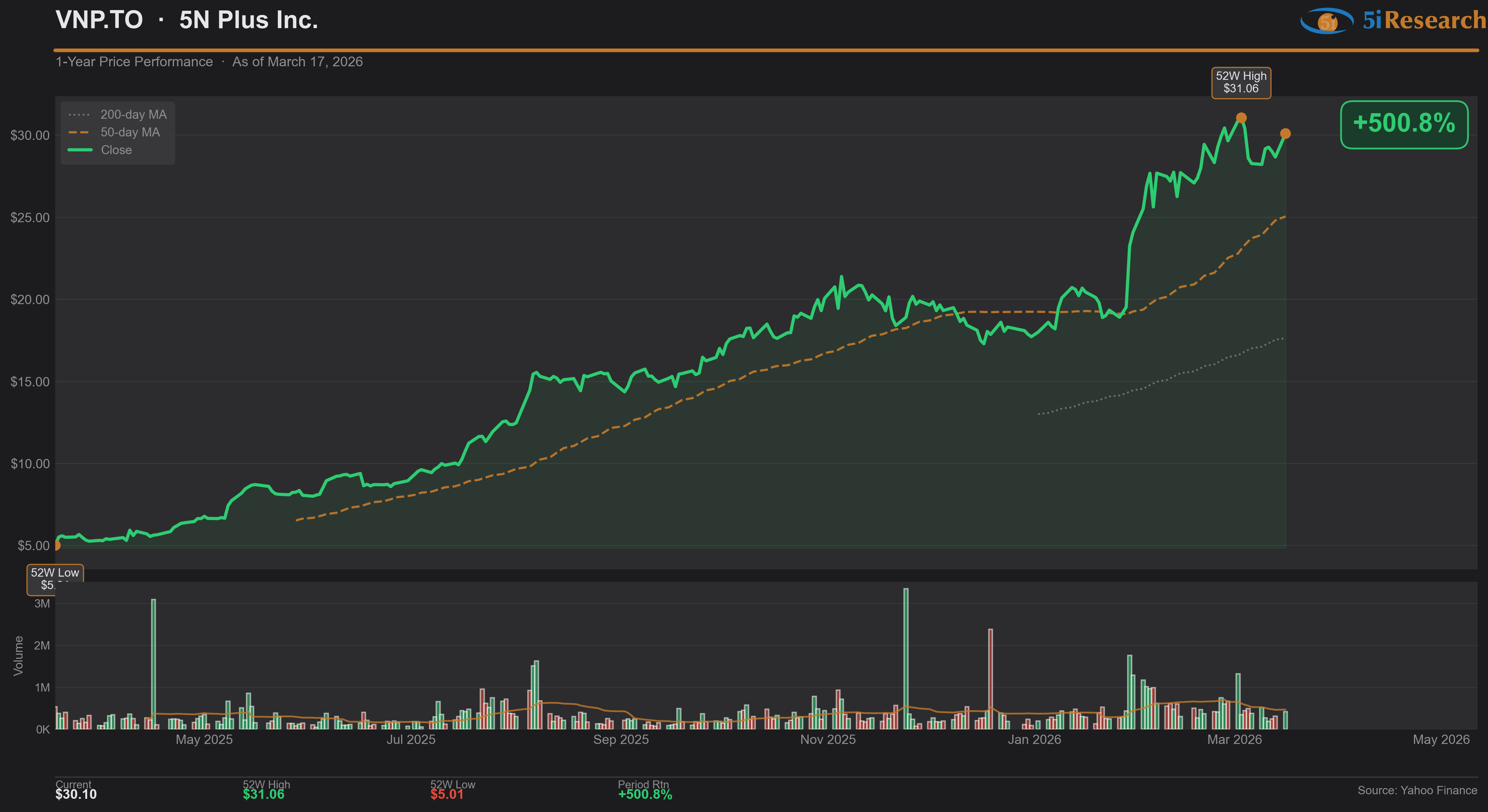Click the tall volume spike in April
The height and width of the screenshot is (812, 1488).
(x=154, y=664)
